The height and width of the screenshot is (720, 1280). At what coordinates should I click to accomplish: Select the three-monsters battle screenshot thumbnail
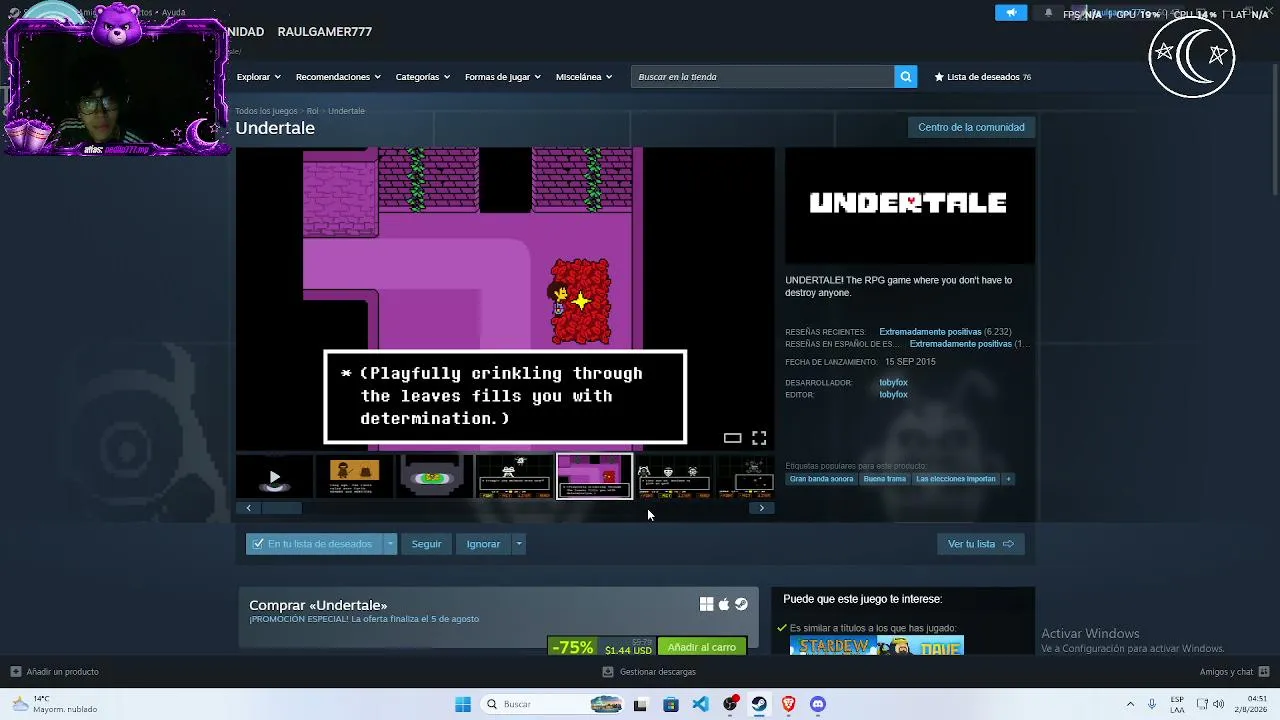[674, 476]
